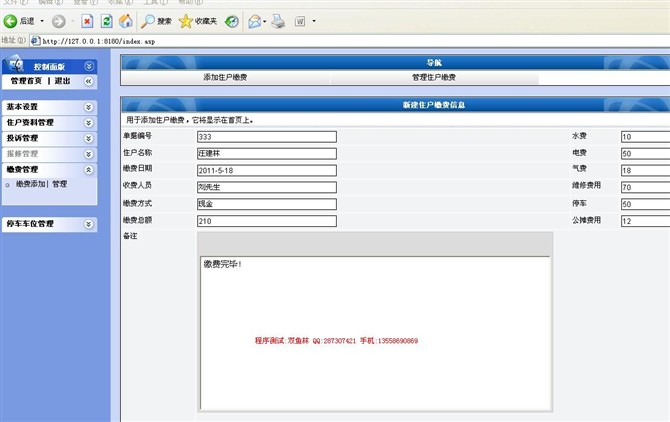Open the 缴费添加 sidebar link

pyautogui.click(x=30, y=184)
